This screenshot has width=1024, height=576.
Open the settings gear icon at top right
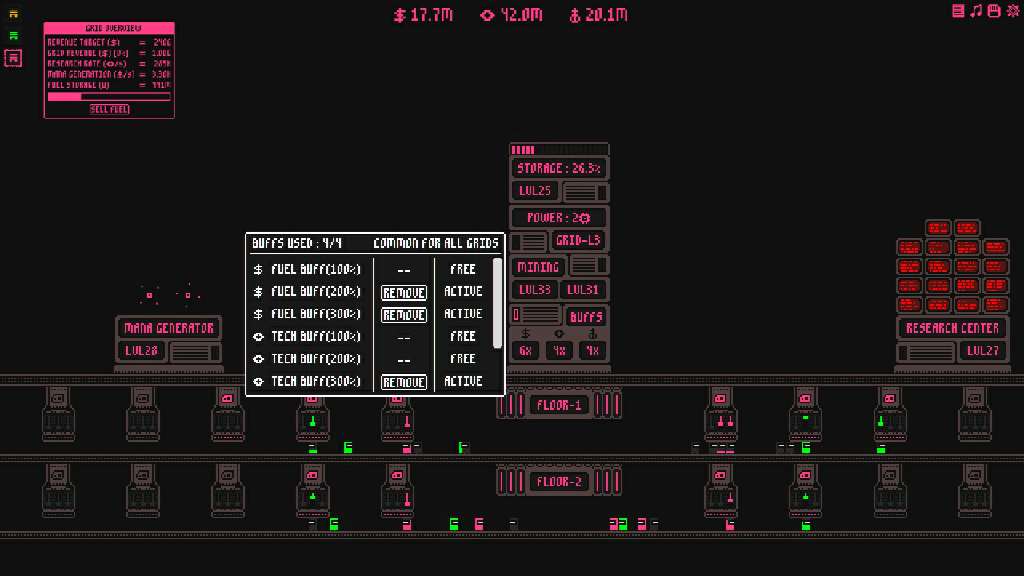tap(1012, 11)
